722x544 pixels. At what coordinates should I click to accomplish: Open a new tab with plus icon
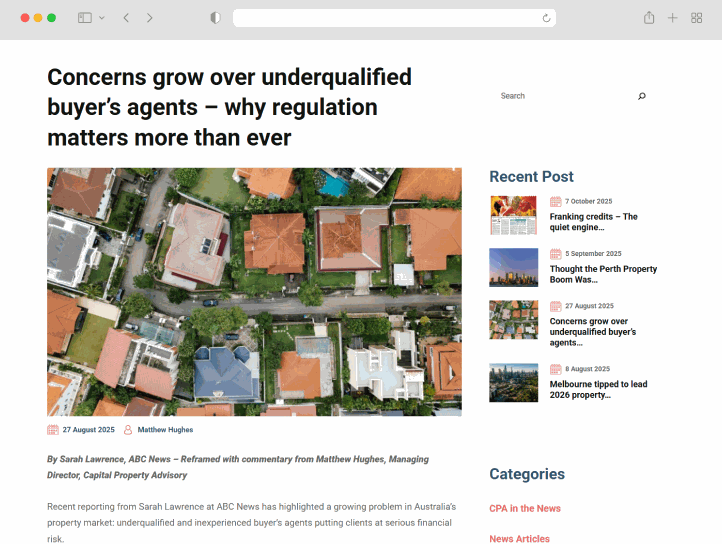(x=673, y=18)
